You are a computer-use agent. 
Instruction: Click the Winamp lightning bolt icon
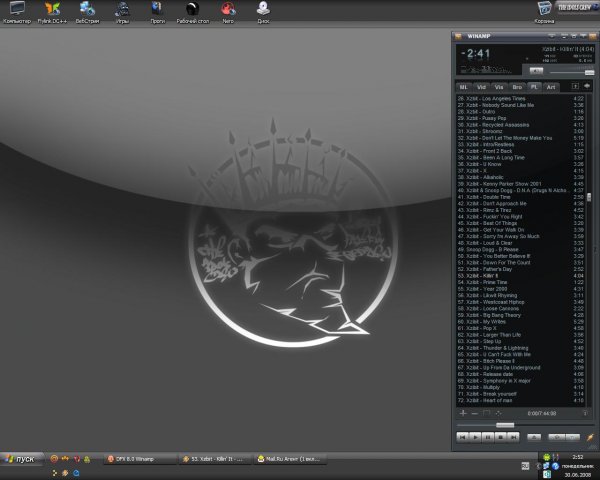590,437
